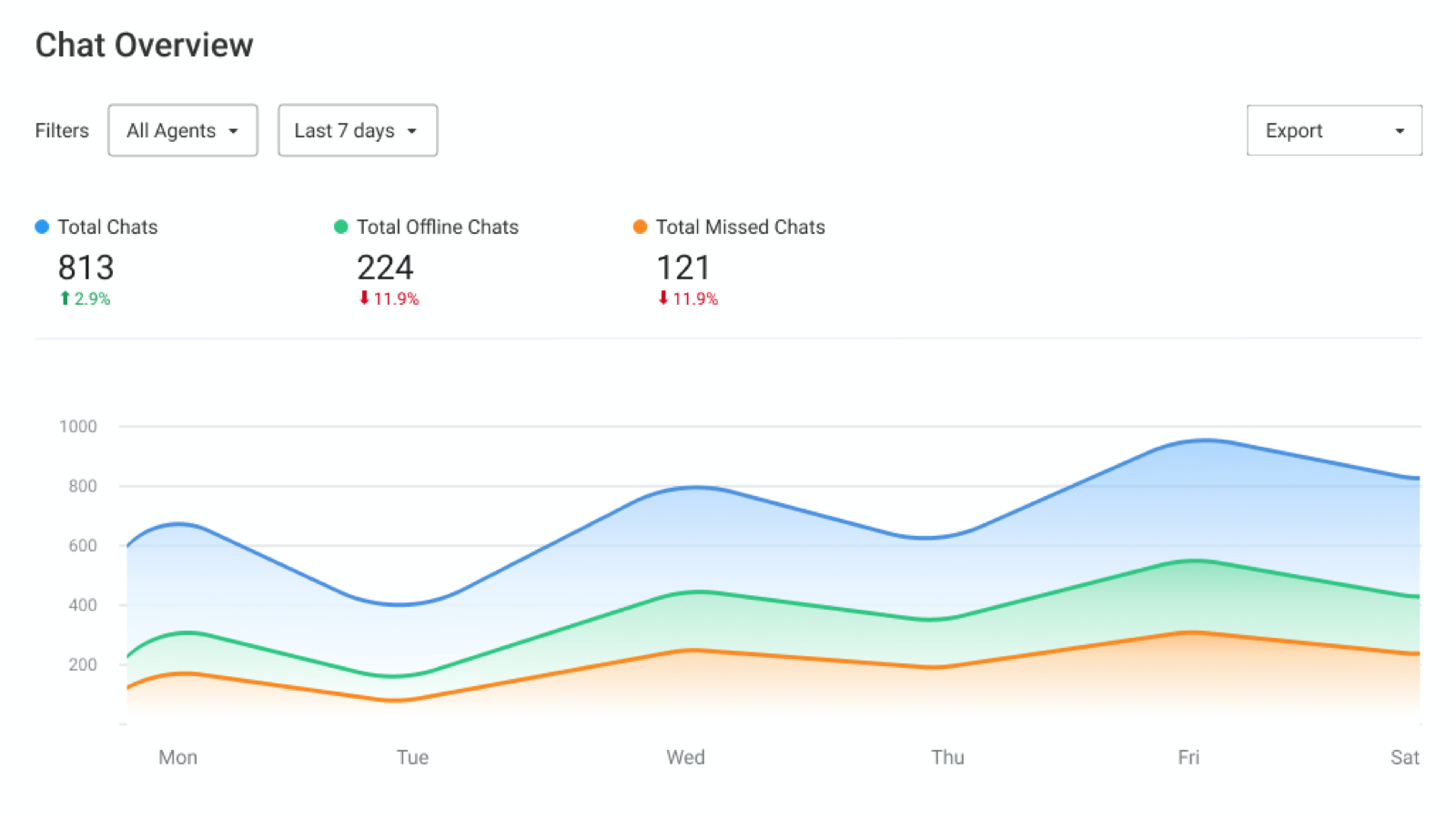Click the dropdown caret on the Export control
The image size is (1456, 819).
(x=1398, y=130)
